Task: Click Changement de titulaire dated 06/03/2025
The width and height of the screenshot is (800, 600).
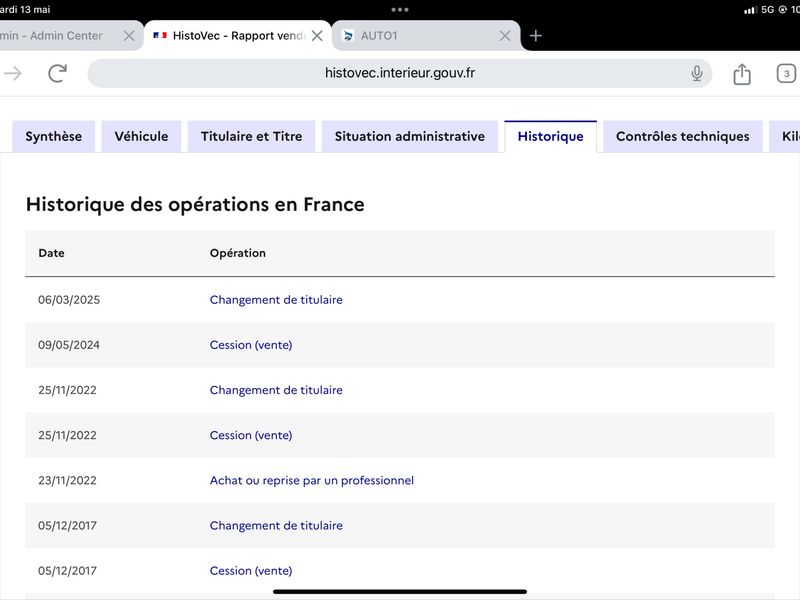Action: coord(276,299)
